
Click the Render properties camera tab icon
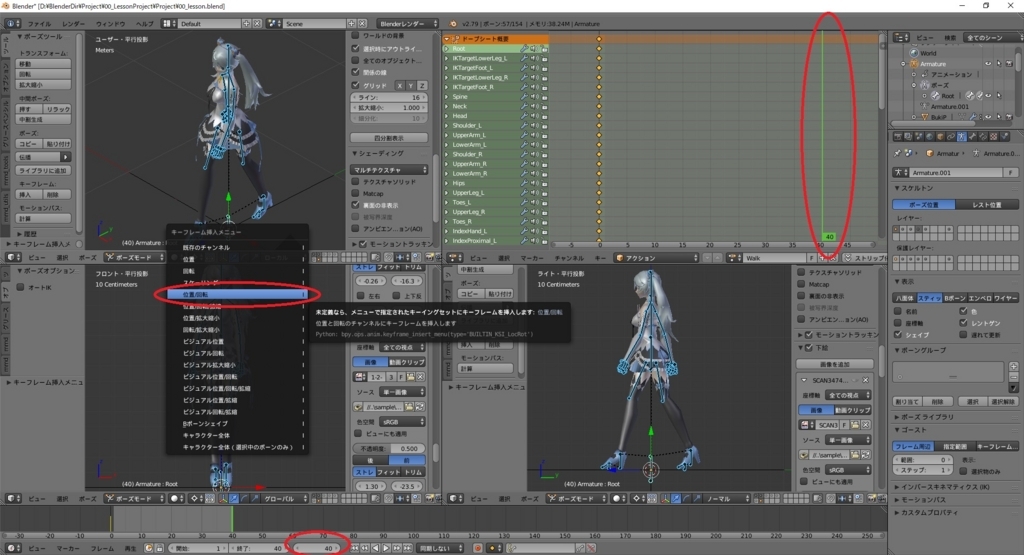pyautogui.click(x=898, y=136)
